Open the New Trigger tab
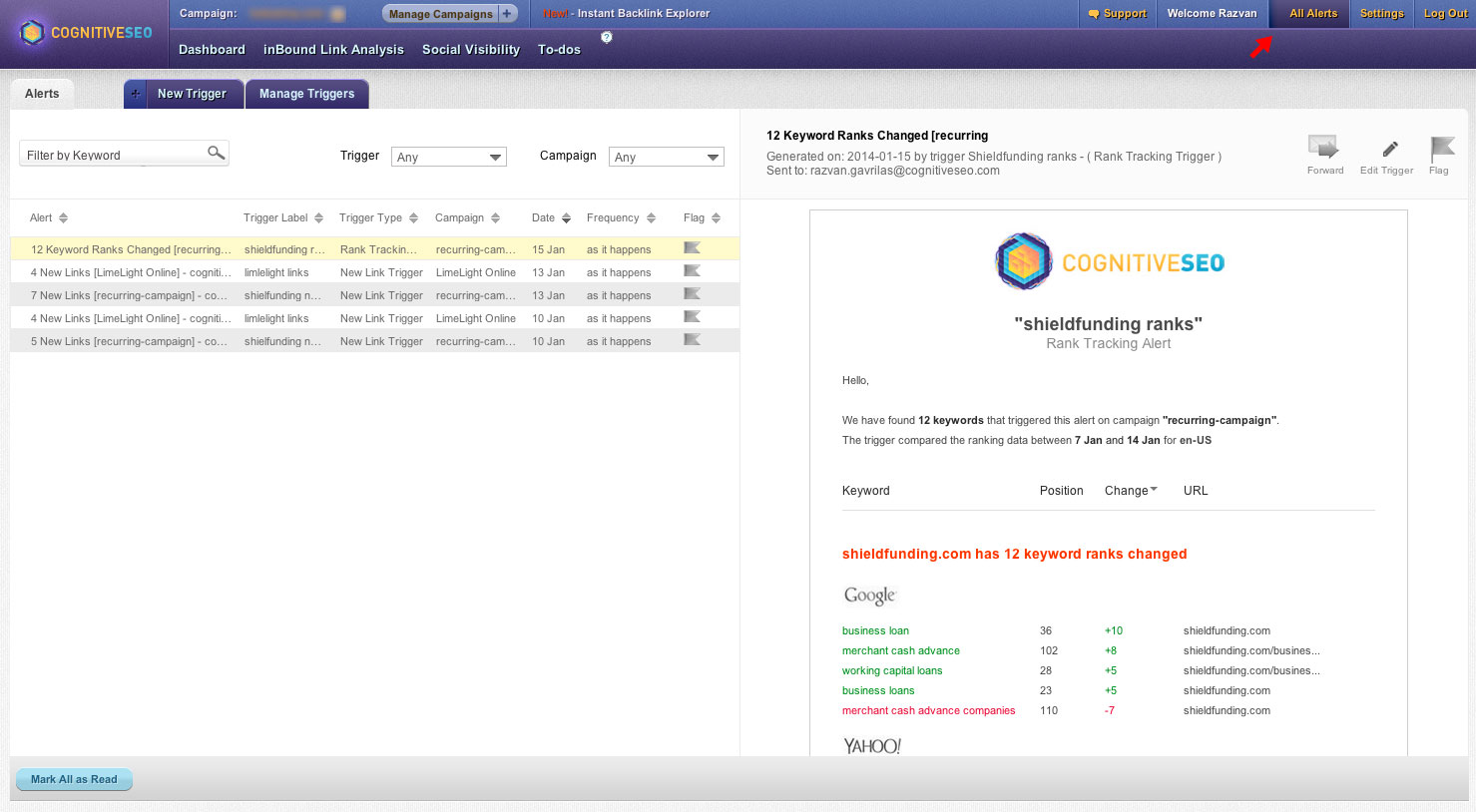The height and width of the screenshot is (812, 1476). coord(192,94)
